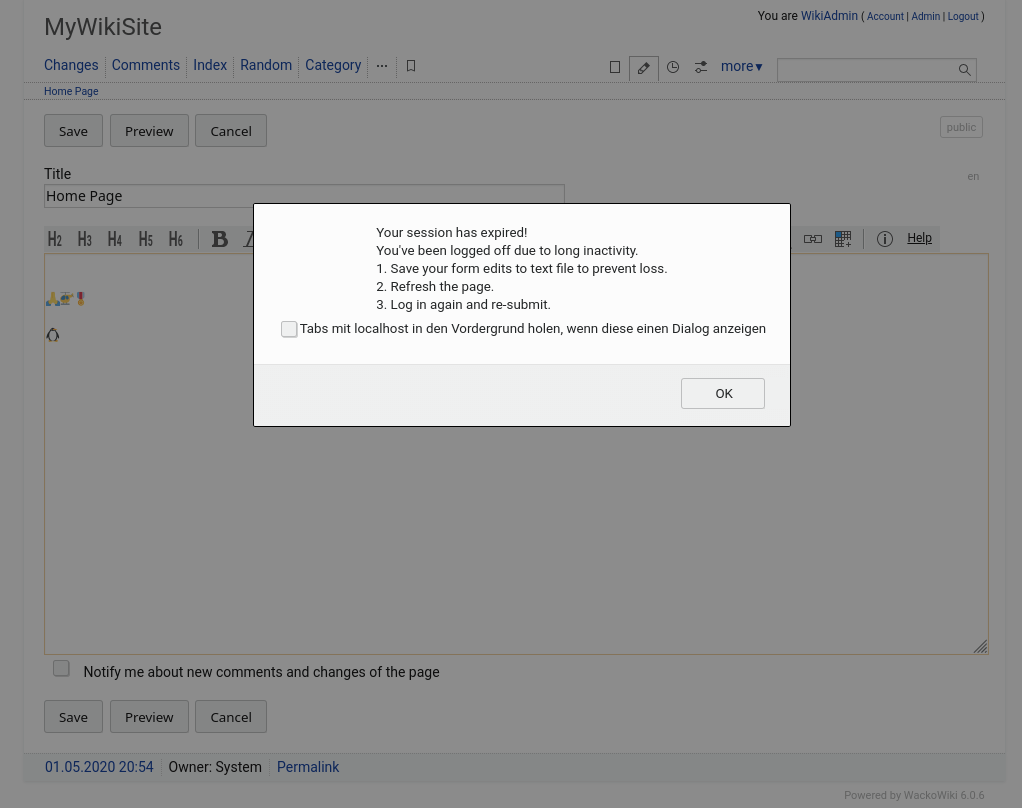This screenshot has height=808, width=1022.
Task: Insert a table using the grid icon
Action: tap(843, 239)
